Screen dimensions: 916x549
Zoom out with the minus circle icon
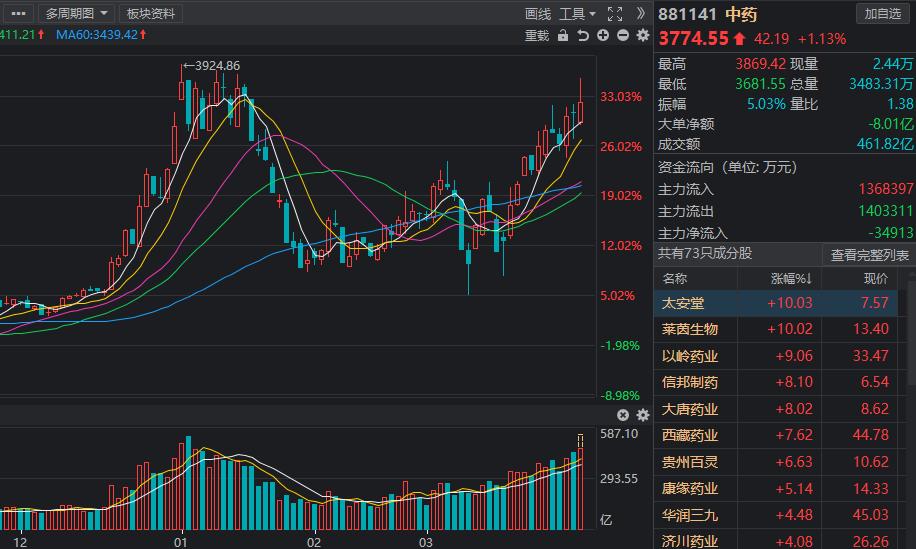(622, 36)
